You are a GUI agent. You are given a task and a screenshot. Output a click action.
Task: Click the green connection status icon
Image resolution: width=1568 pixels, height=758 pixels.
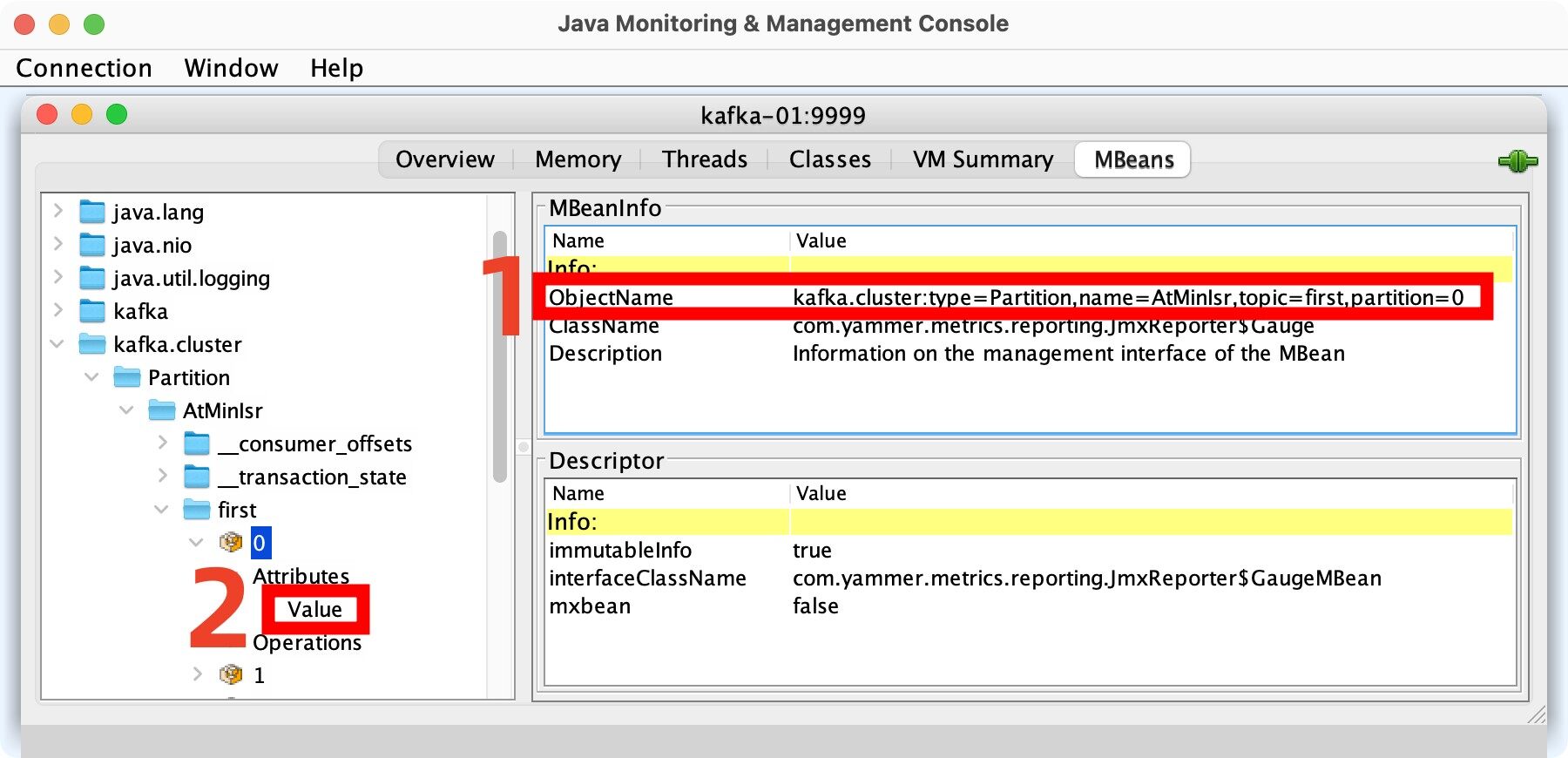pyautogui.click(x=1517, y=161)
